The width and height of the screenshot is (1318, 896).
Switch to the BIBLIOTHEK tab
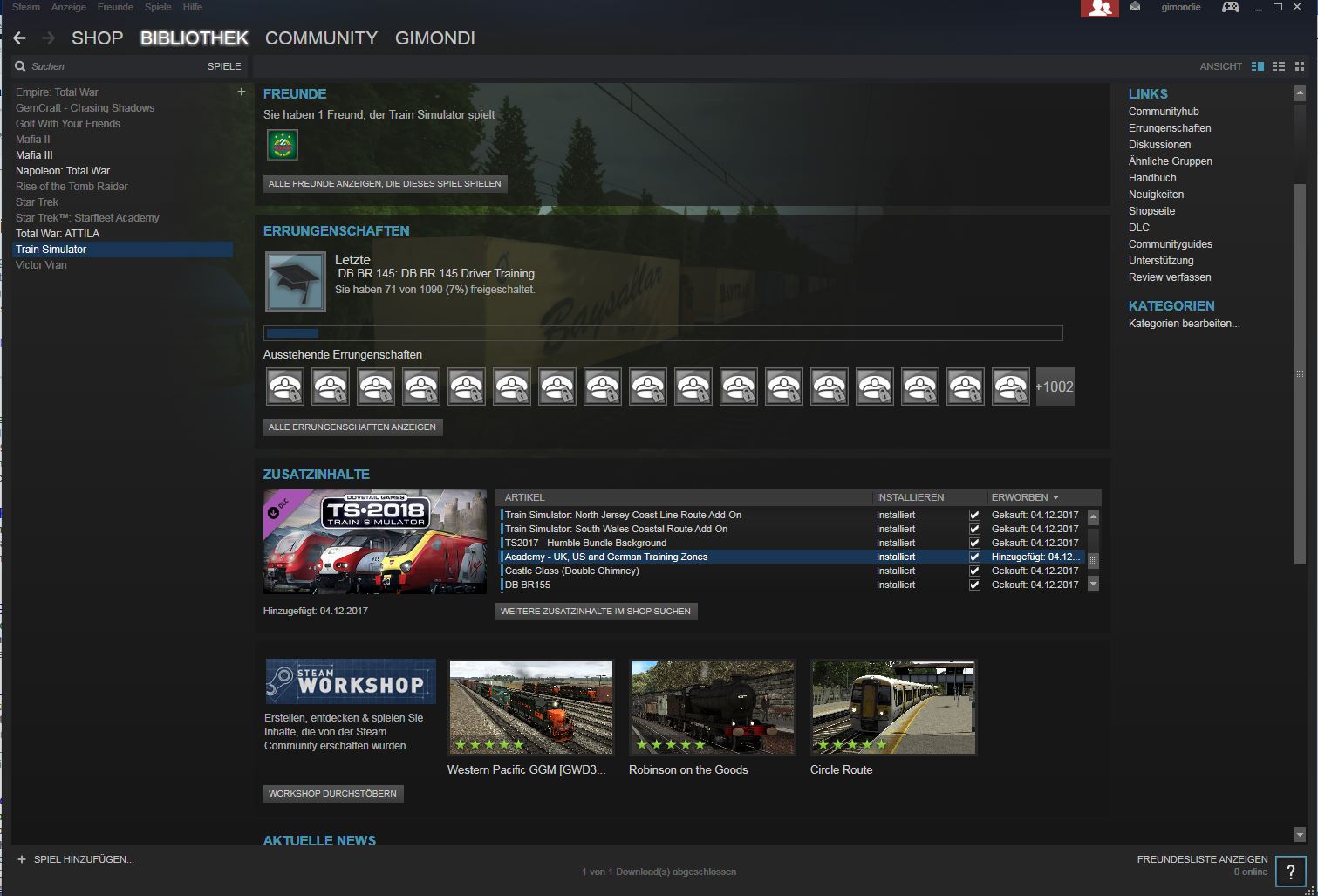click(x=195, y=38)
